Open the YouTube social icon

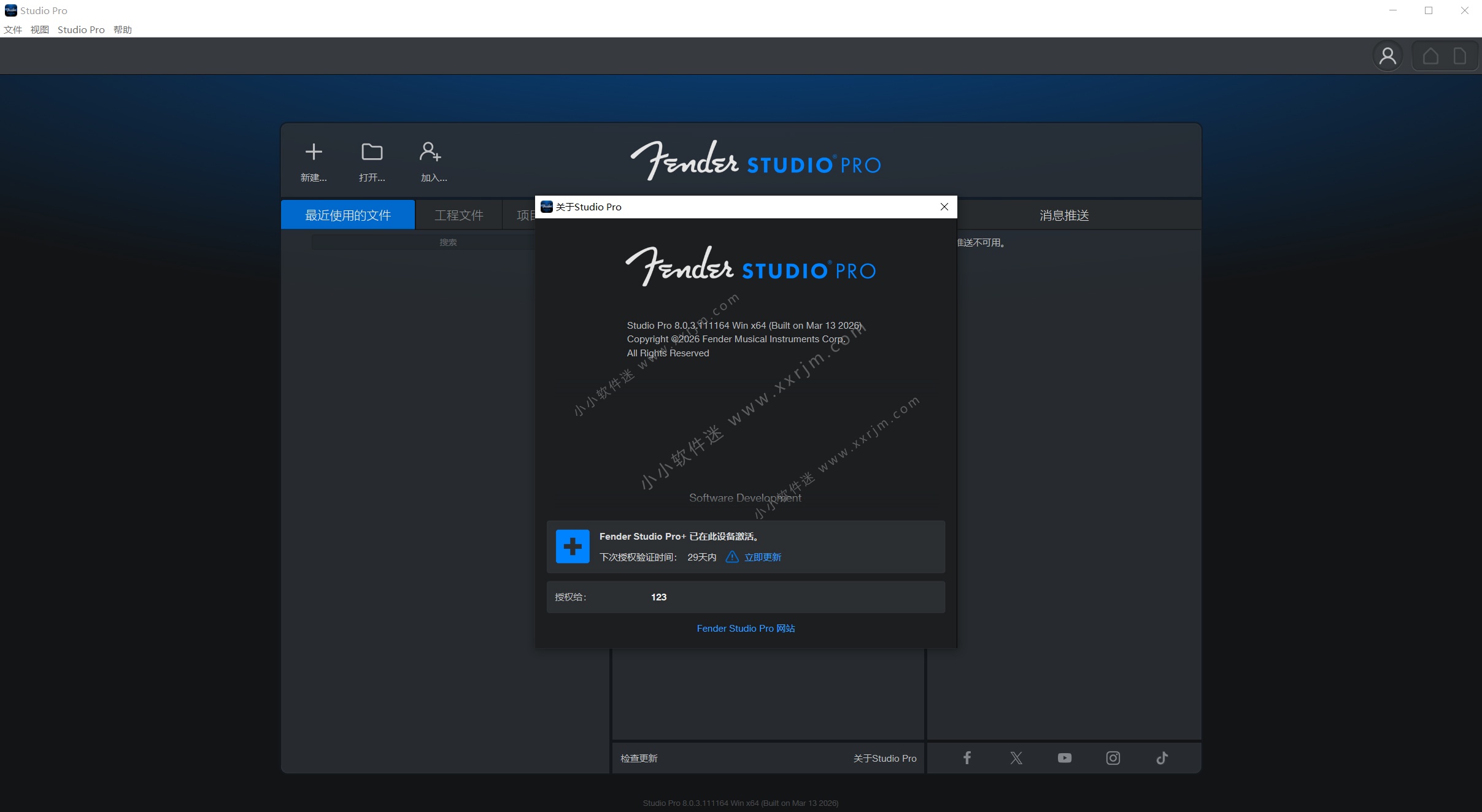tap(1065, 758)
